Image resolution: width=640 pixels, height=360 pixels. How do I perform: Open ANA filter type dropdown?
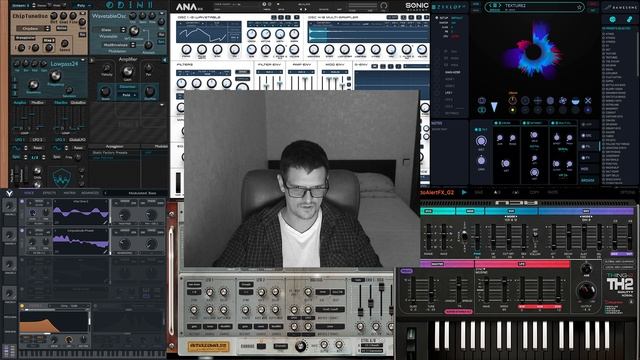click(207, 73)
